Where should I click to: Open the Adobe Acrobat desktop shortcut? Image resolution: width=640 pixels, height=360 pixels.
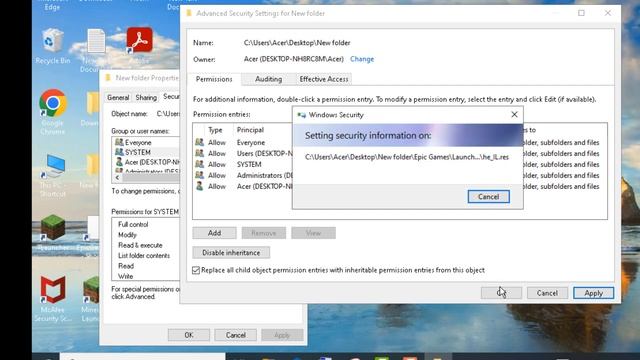point(139,40)
